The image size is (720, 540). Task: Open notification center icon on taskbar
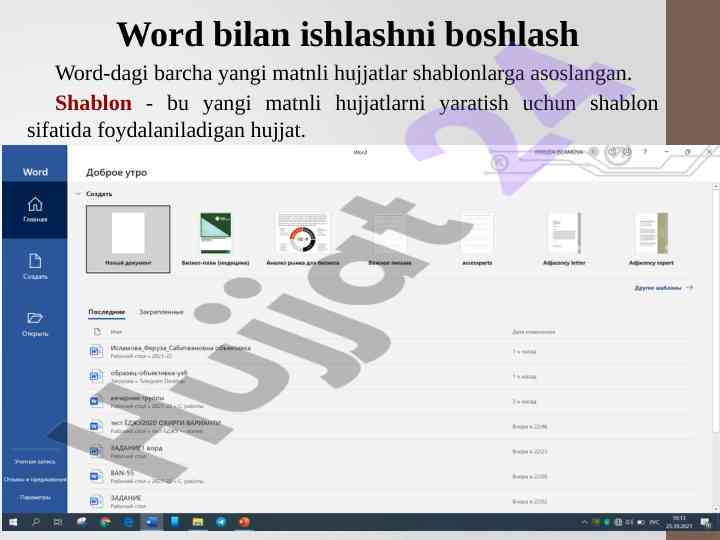(705, 522)
